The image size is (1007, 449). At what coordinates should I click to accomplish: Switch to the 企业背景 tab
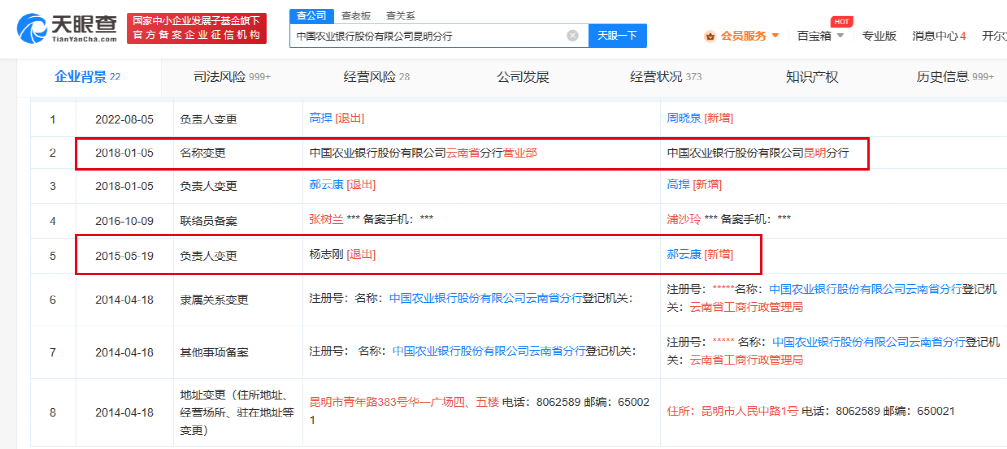(x=87, y=78)
